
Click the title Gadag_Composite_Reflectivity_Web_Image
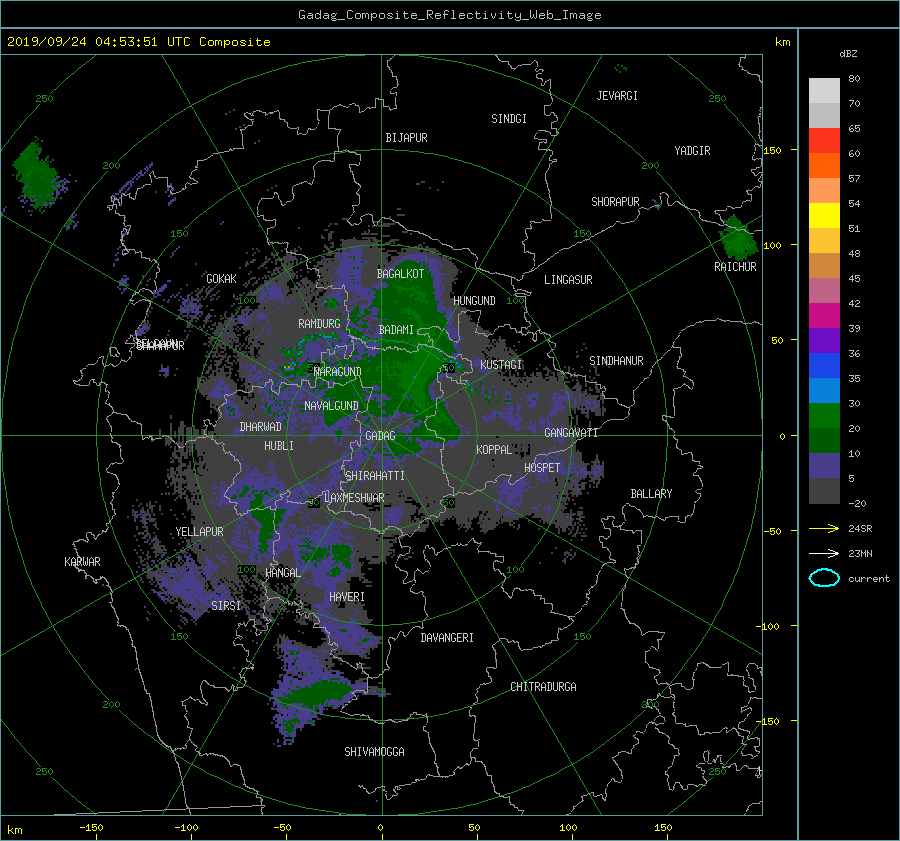[449, 15]
